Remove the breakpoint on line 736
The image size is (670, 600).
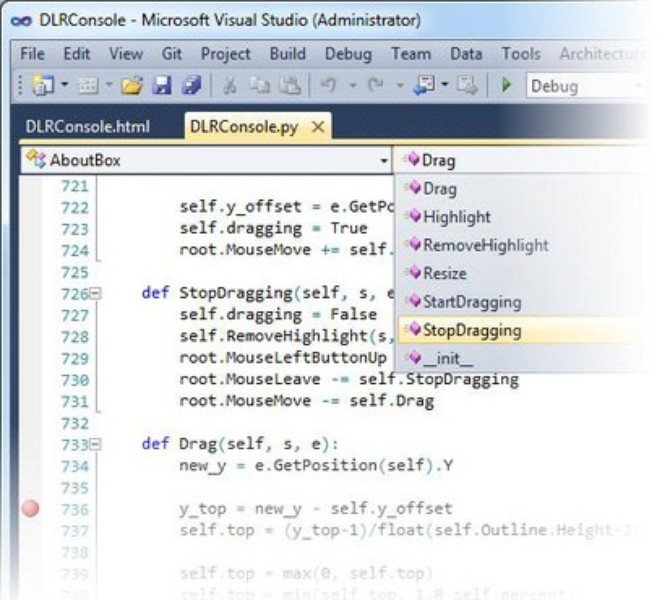pos(30,509)
